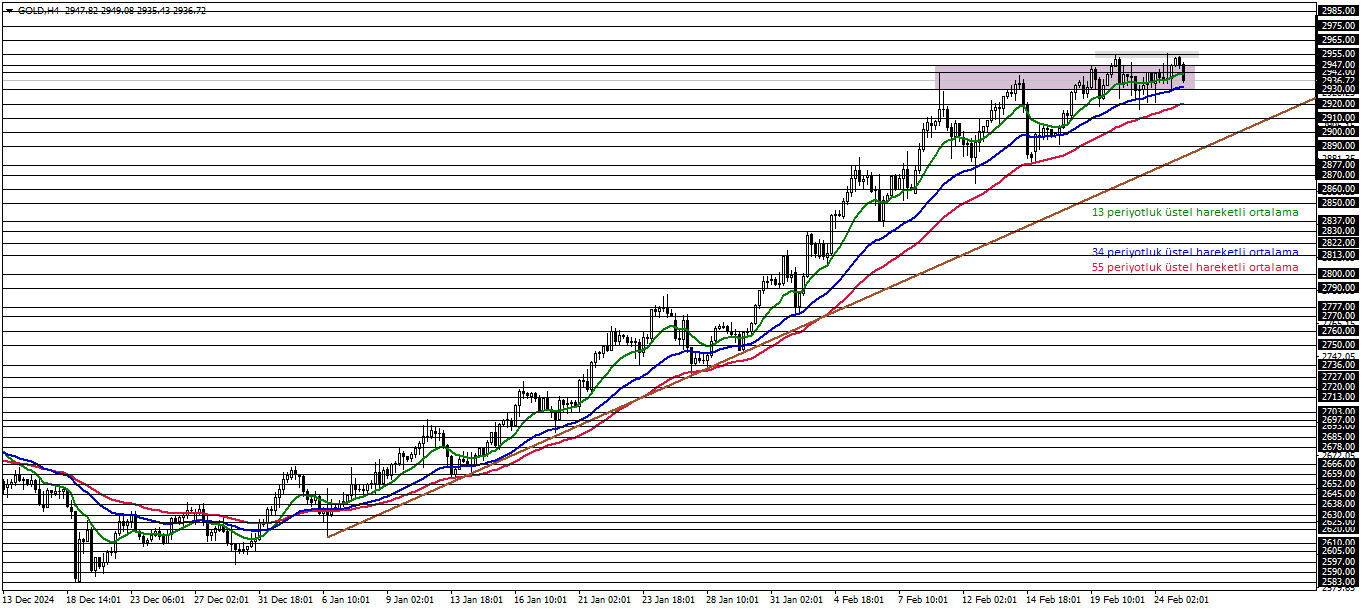Image resolution: width=1362 pixels, height=611 pixels.
Task: Select the thin gray rectangle above the purple zone
Action: point(1146,54)
